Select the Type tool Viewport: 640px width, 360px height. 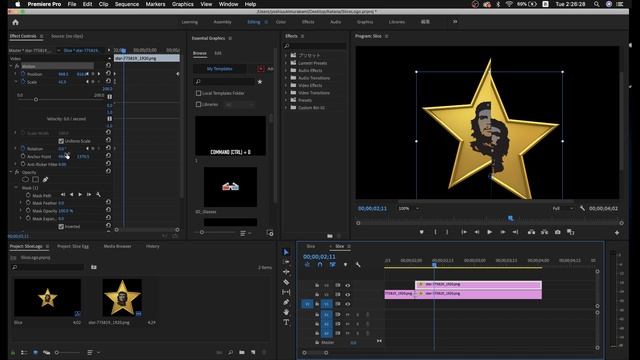click(x=286, y=322)
